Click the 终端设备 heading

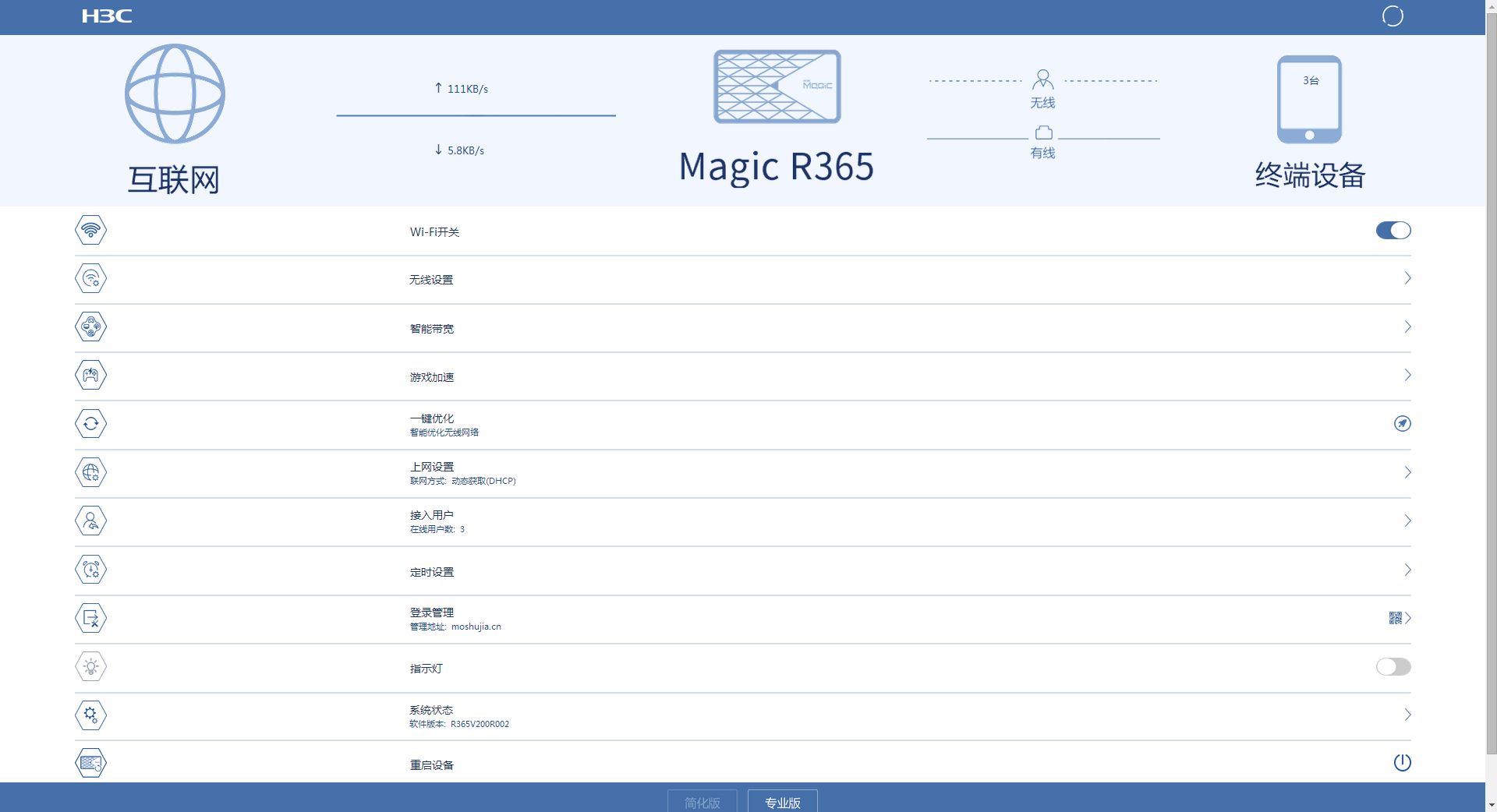tap(1310, 175)
